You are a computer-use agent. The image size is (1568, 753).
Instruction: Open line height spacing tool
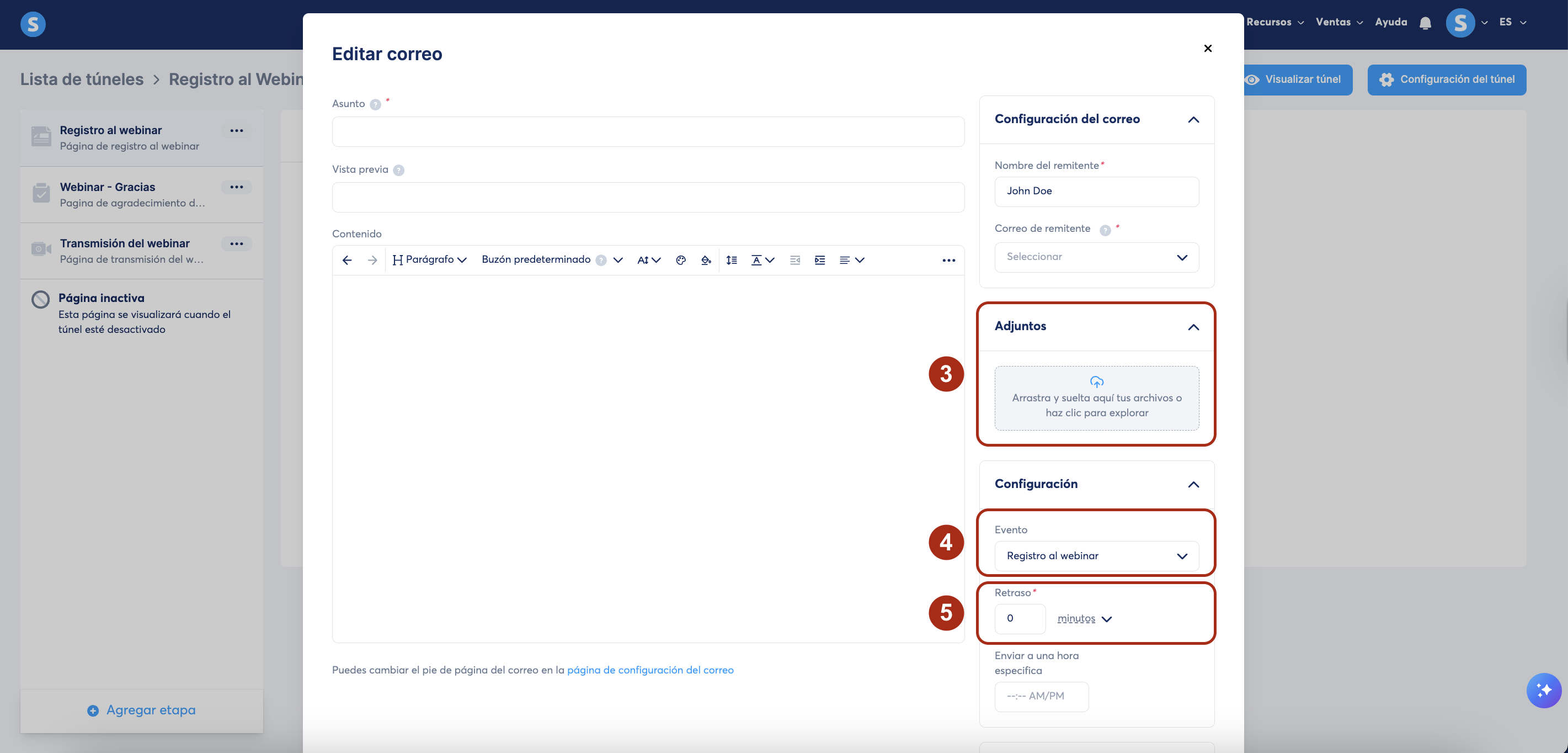pyautogui.click(x=732, y=260)
